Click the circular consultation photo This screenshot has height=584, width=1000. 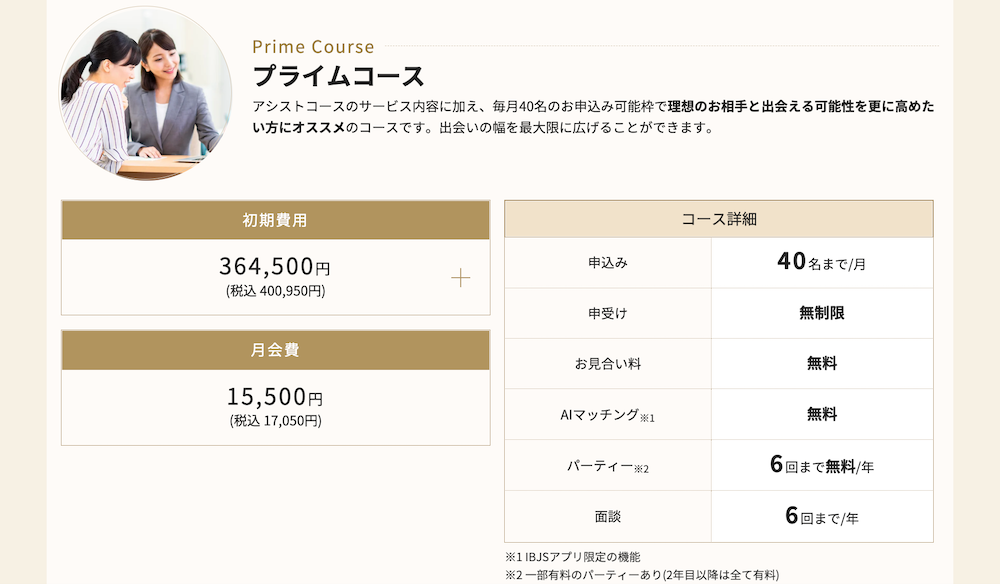[x=146, y=94]
